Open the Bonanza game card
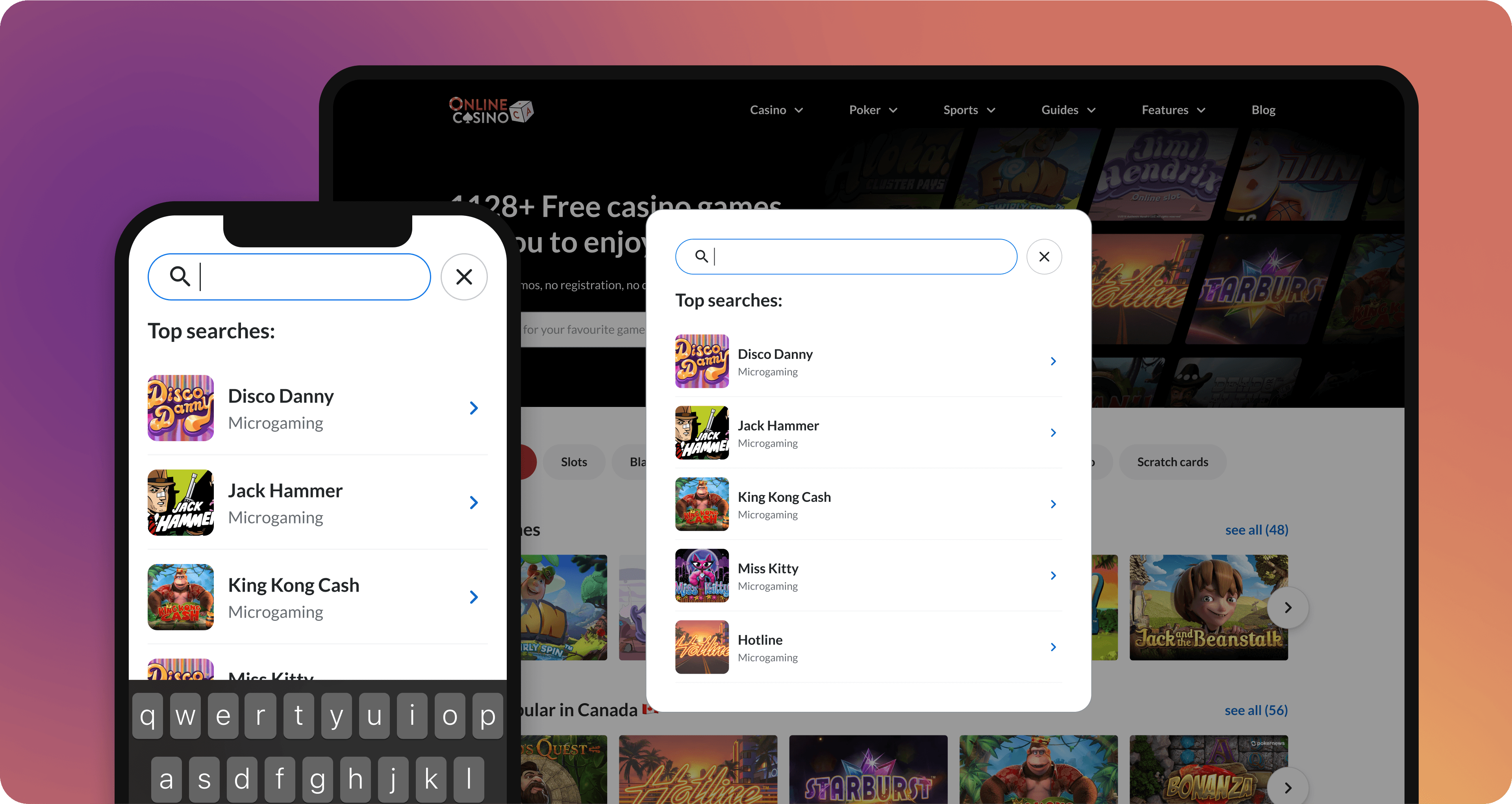Screen dimensions: 1512x804 [1208, 770]
